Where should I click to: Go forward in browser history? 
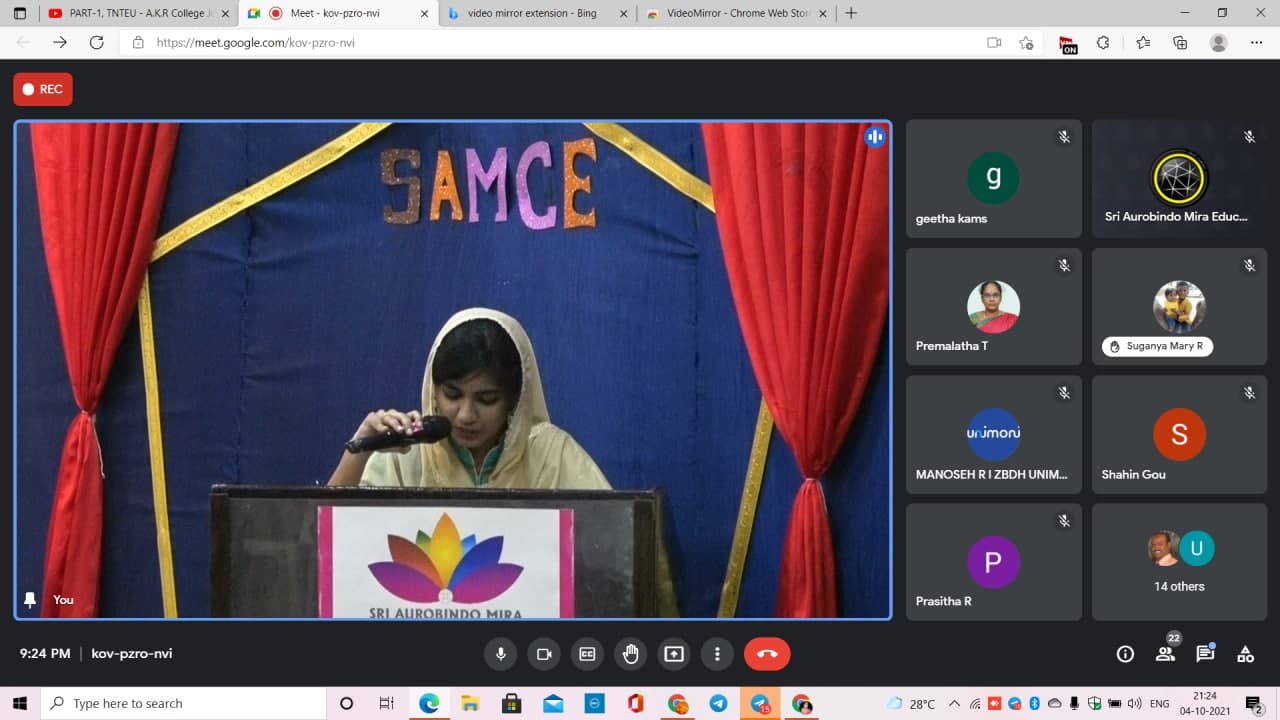[60, 43]
